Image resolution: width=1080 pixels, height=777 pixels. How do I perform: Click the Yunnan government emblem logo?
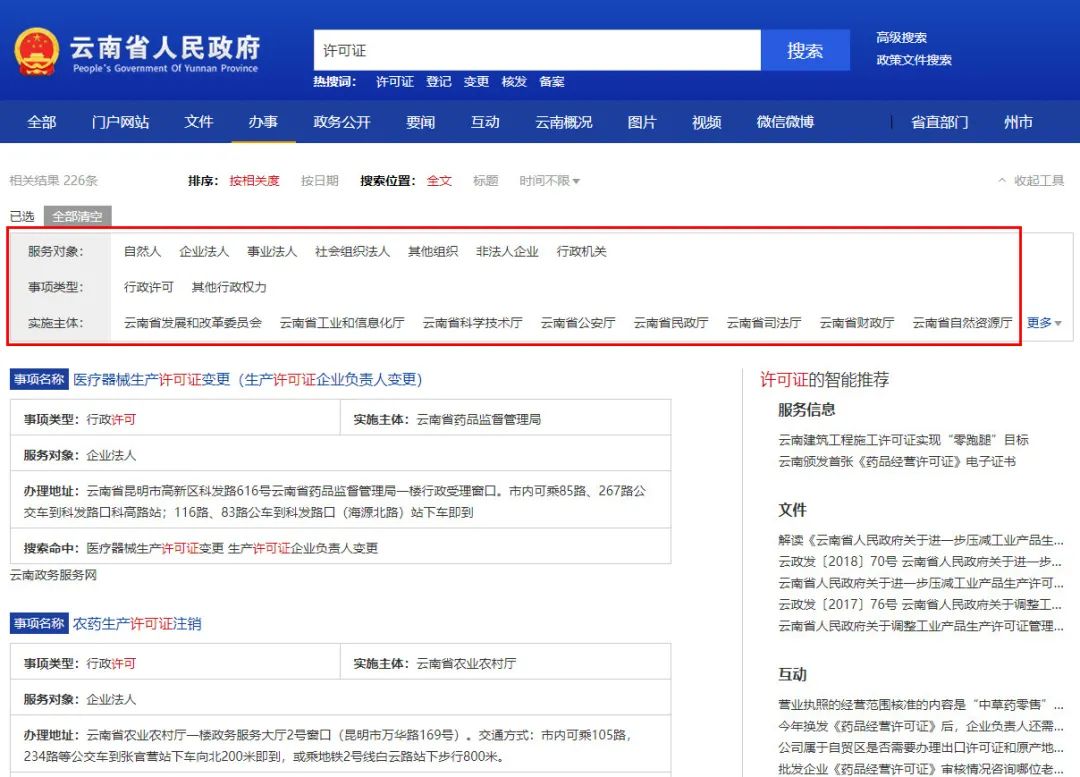[x=37, y=51]
